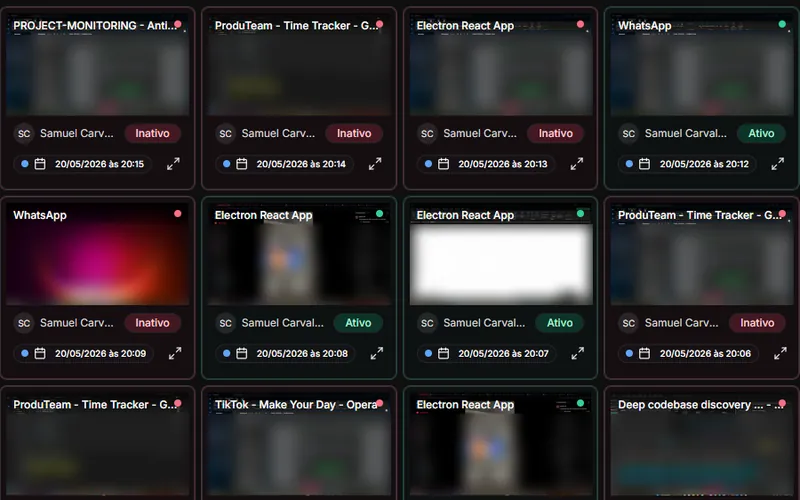
Task: Expand the screenshot captured at 20:13
Action: tap(577, 164)
